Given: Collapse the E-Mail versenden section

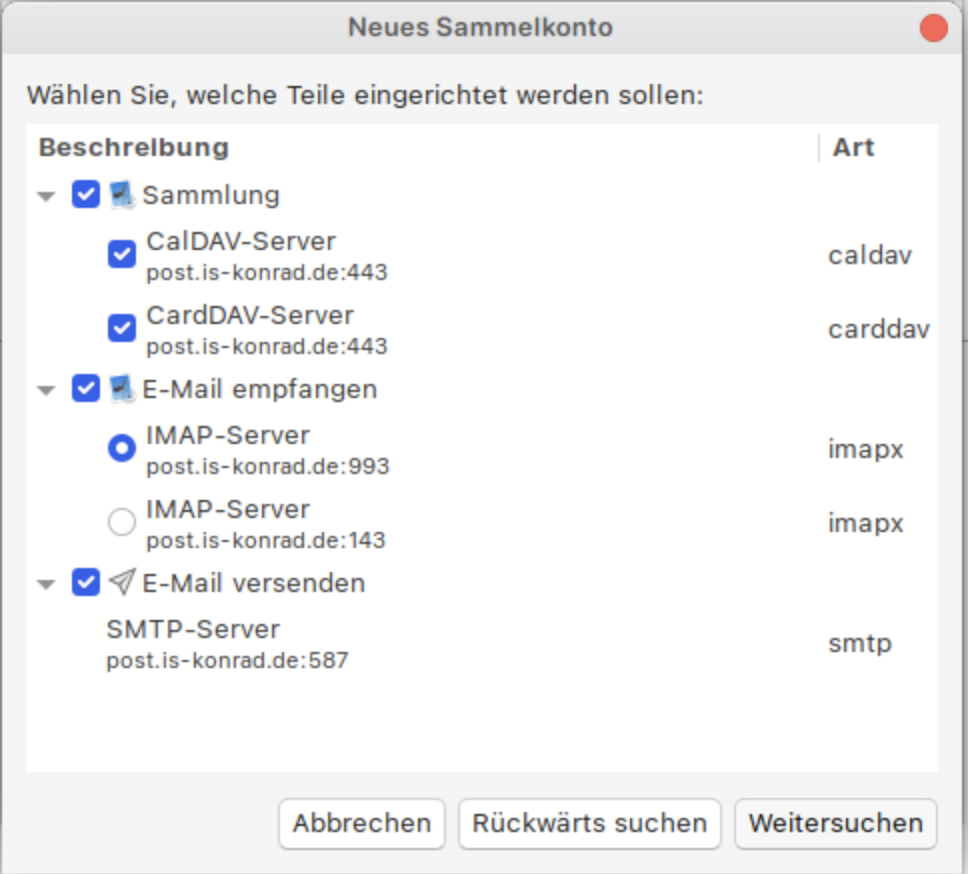Looking at the screenshot, I should [46, 584].
